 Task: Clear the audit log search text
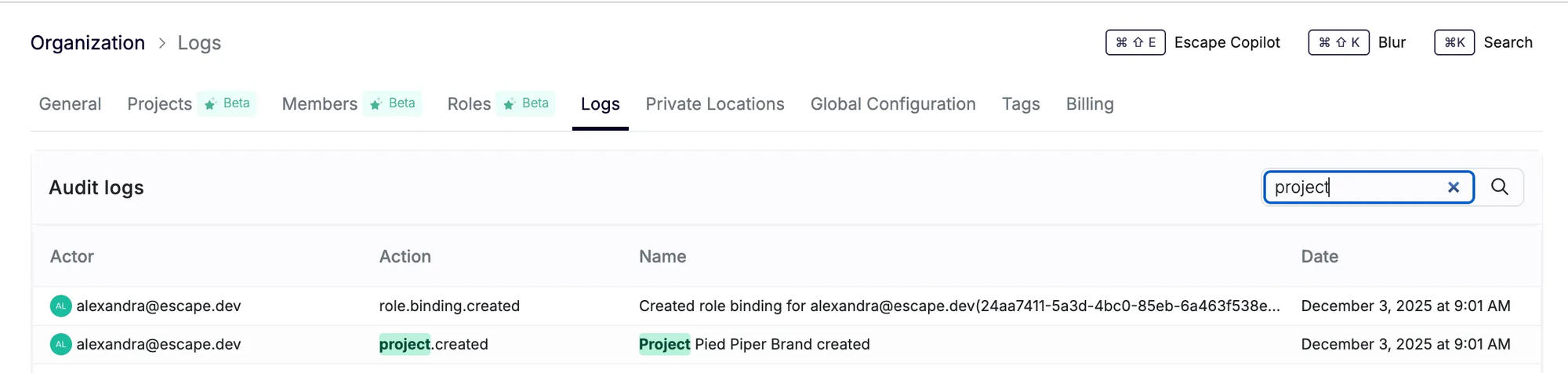[x=1453, y=187]
